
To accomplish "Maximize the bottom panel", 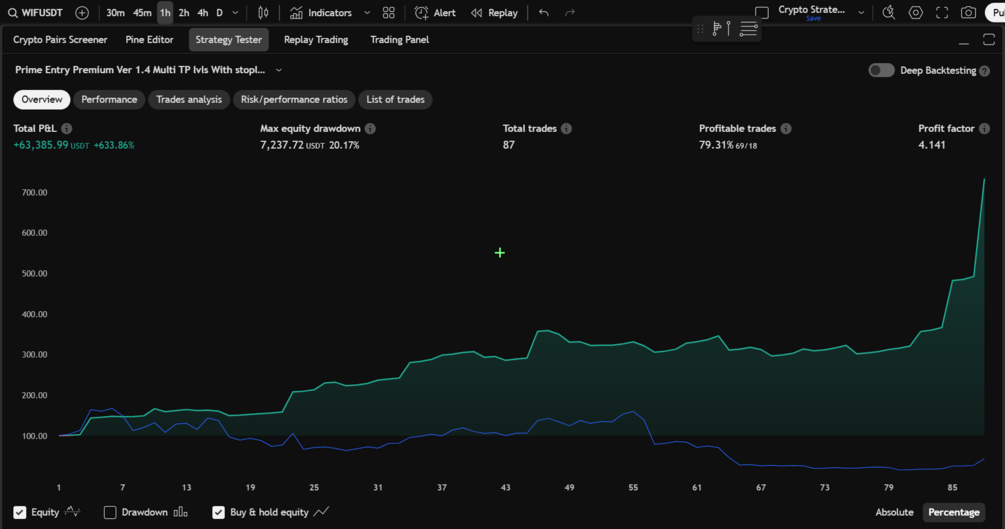I will tap(989, 40).
